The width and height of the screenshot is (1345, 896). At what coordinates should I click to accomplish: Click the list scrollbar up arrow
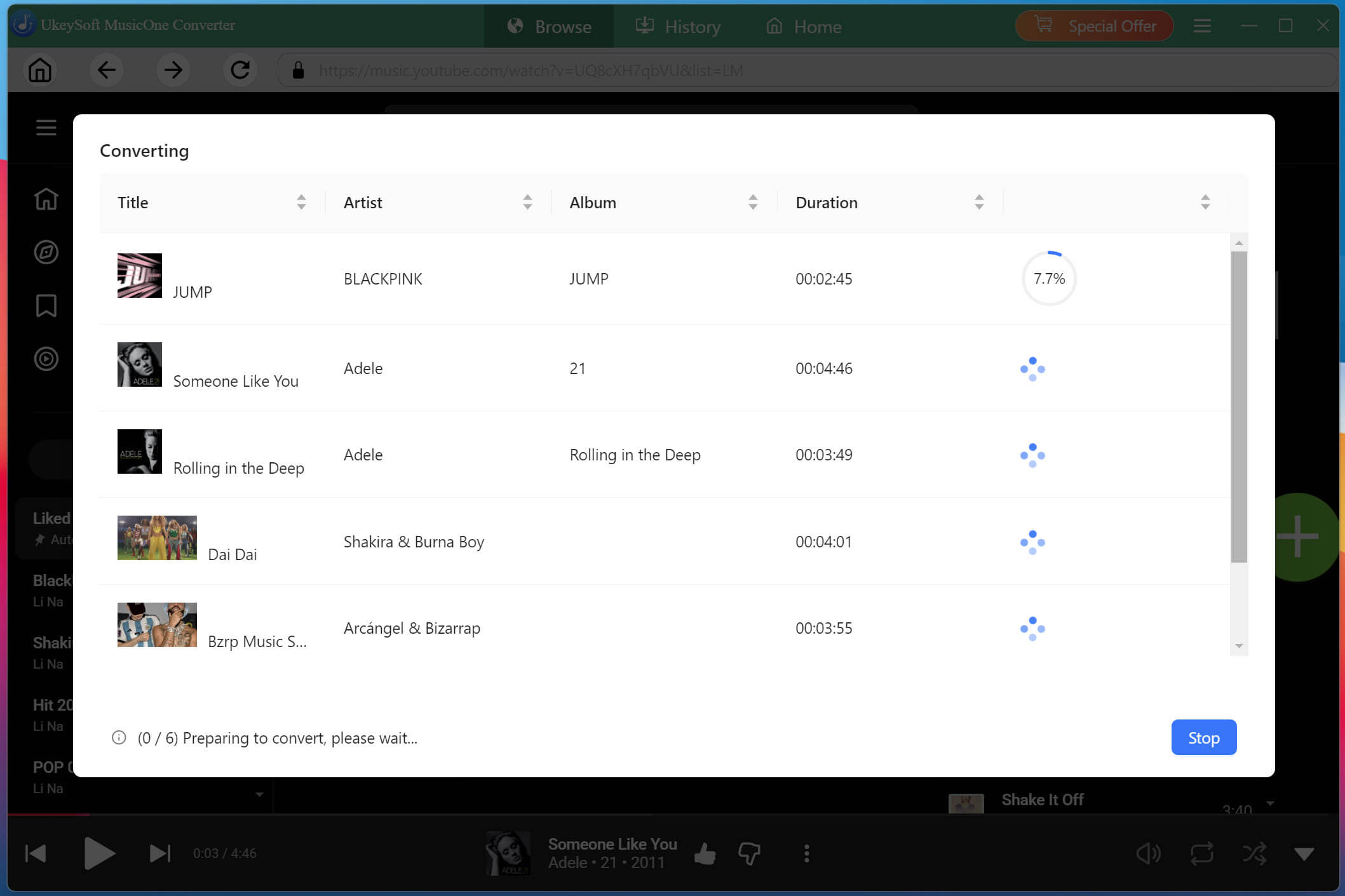point(1239,243)
